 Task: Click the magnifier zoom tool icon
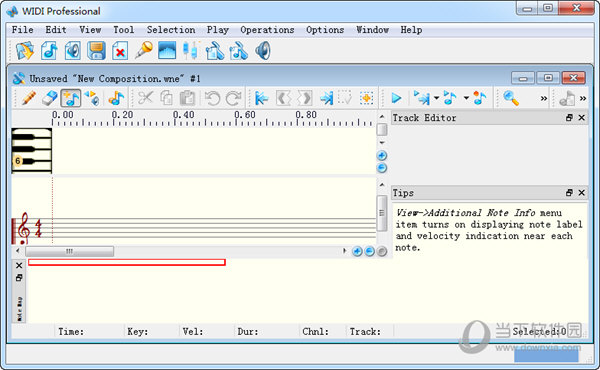click(x=511, y=98)
